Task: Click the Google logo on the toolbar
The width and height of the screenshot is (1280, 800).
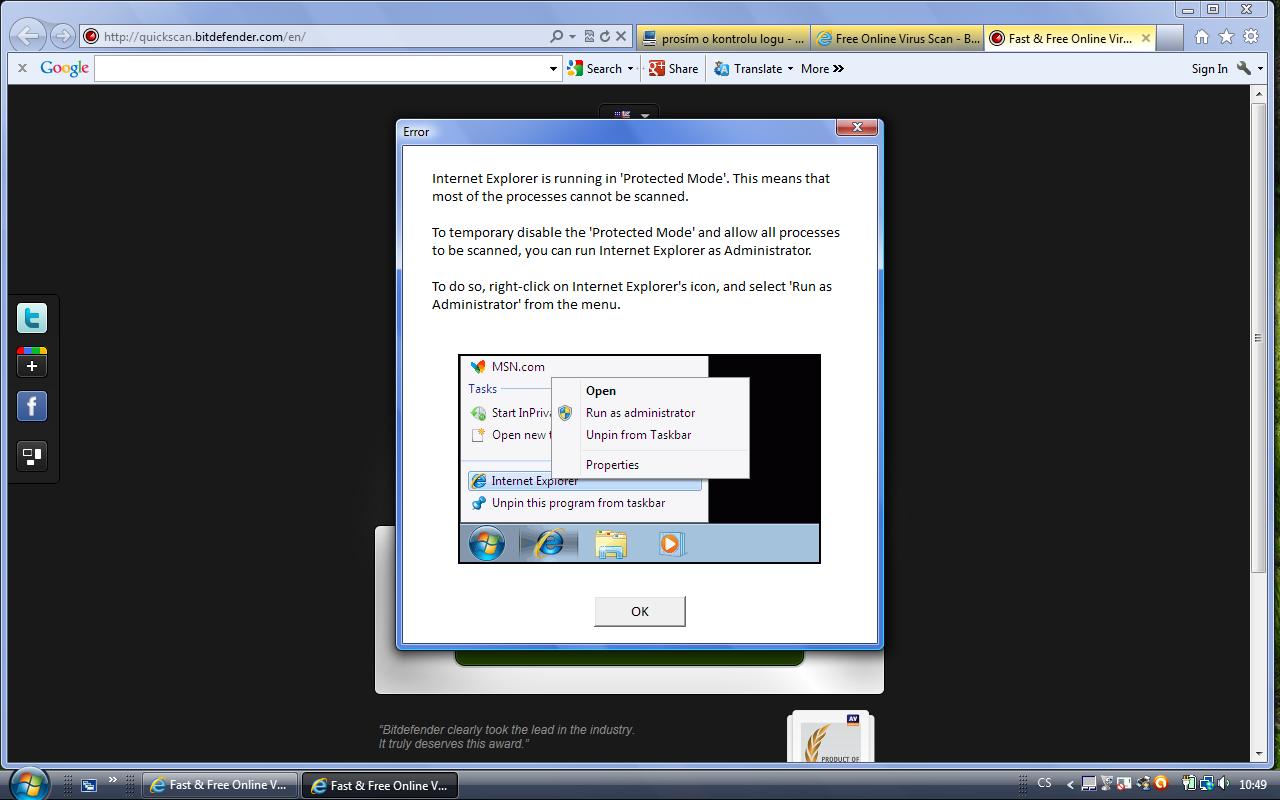Action: (65, 68)
